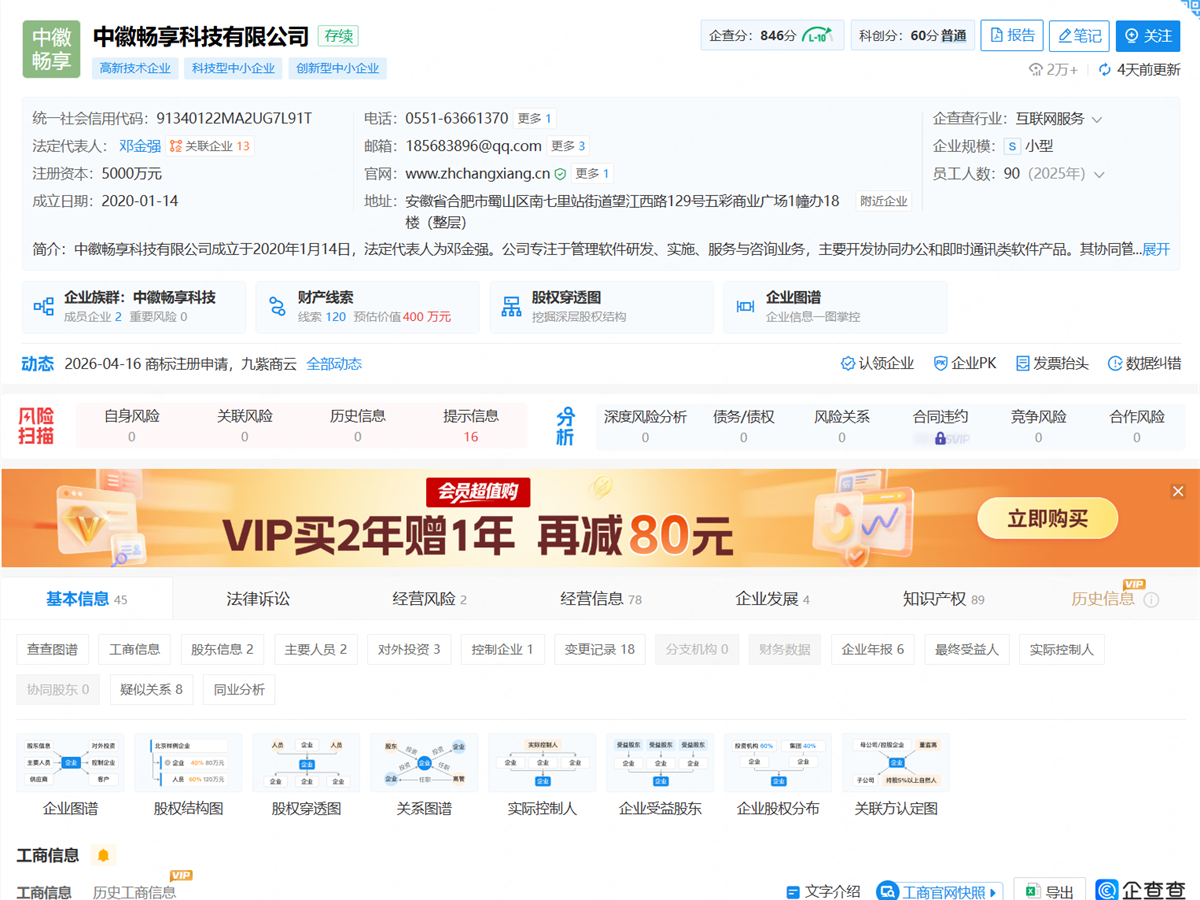Open the 历史信息 VIP tab
This screenshot has height=900, width=1200.
click(1103, 599)
